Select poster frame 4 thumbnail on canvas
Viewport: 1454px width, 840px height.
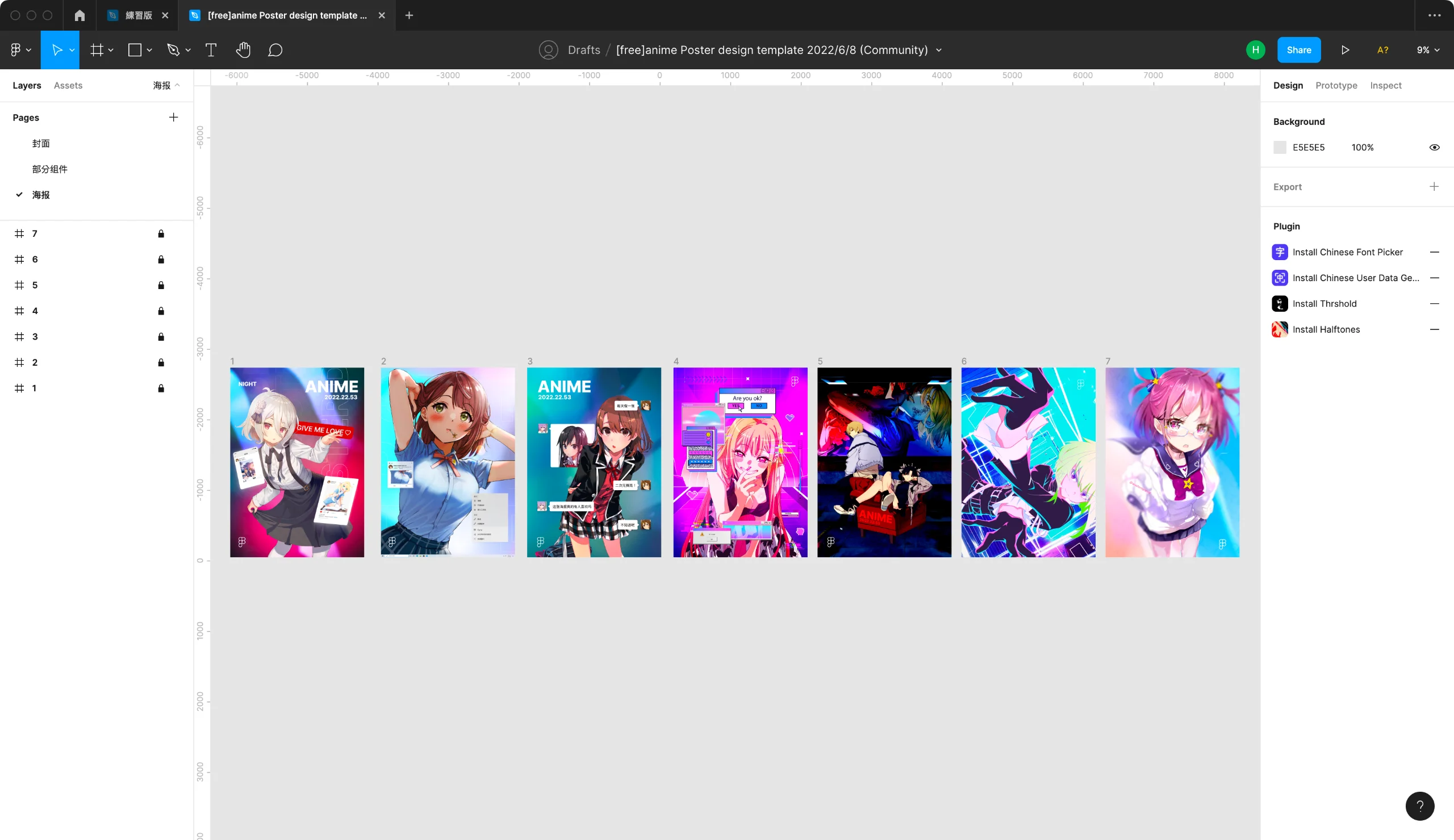point(740,462)
